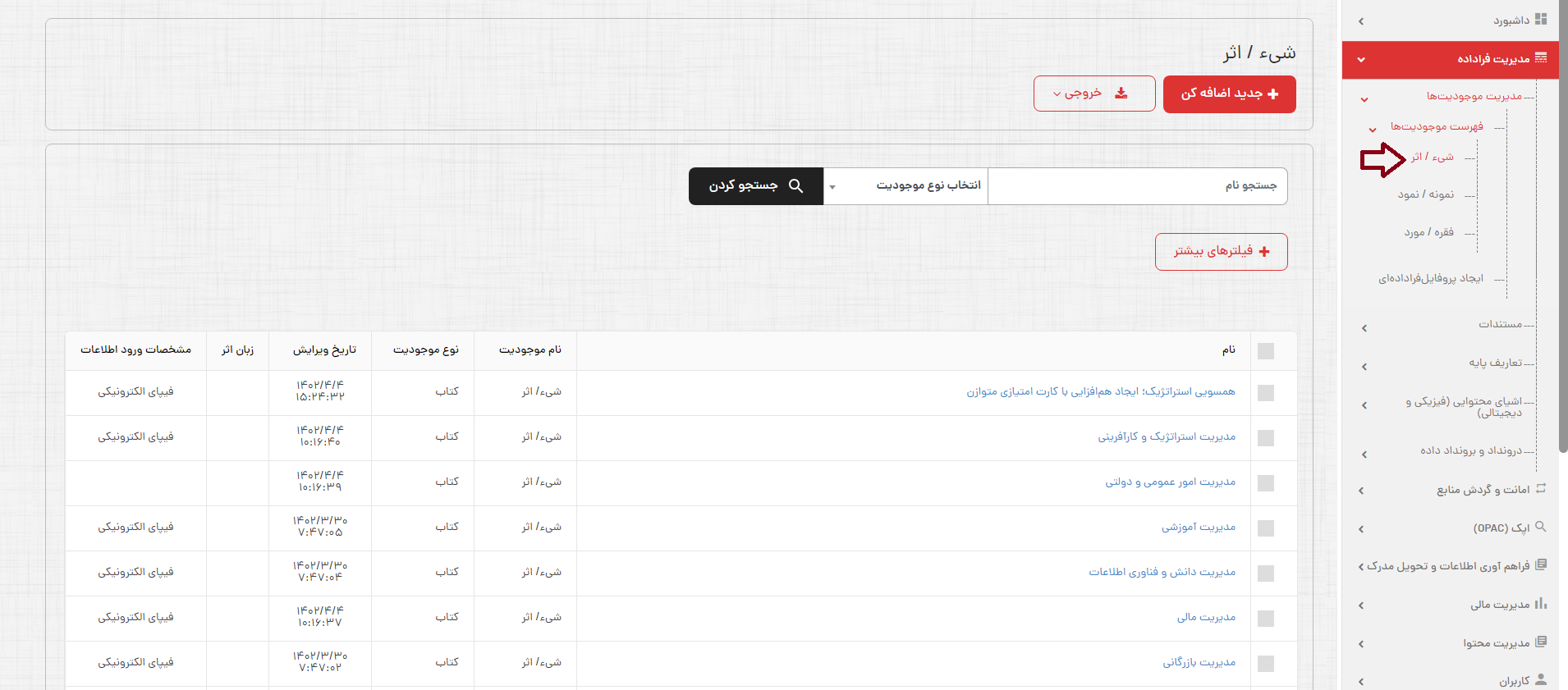Viewport: 1568px width, 690px height.
Task: Open the خروجی export dropdown
Action: point(1093,94)
